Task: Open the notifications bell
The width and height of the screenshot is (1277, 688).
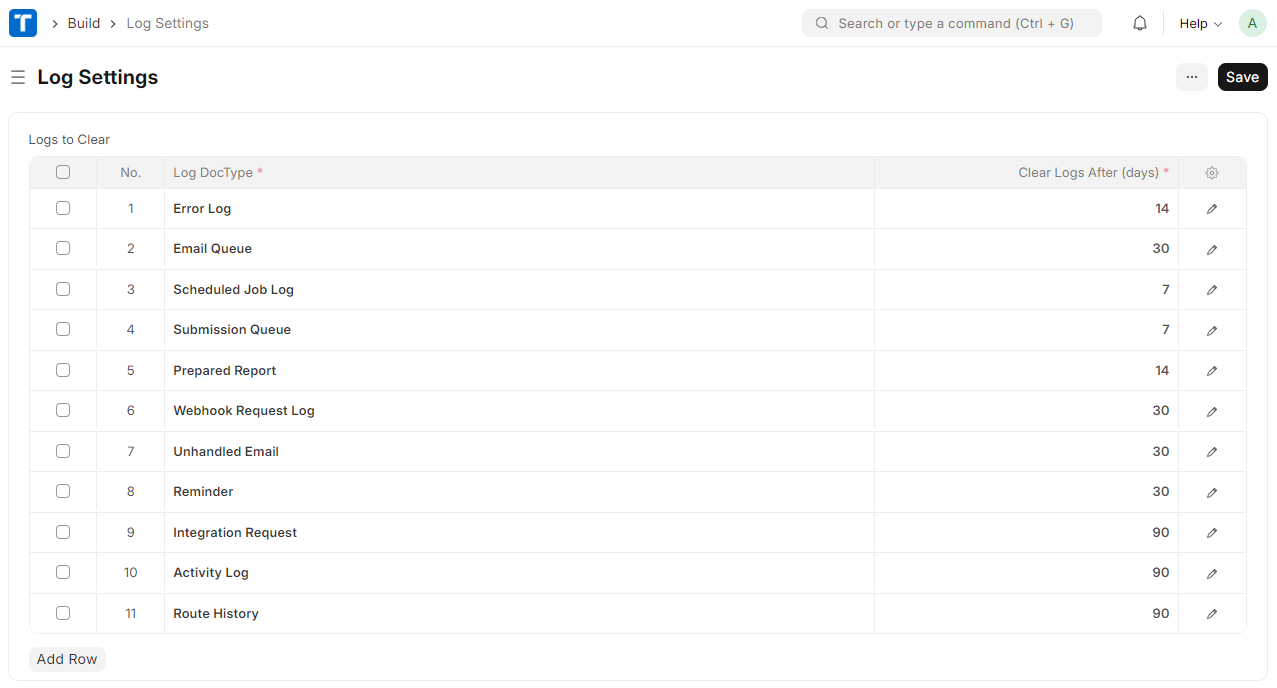Action: pyautogui.click(x=1140, y=23)
